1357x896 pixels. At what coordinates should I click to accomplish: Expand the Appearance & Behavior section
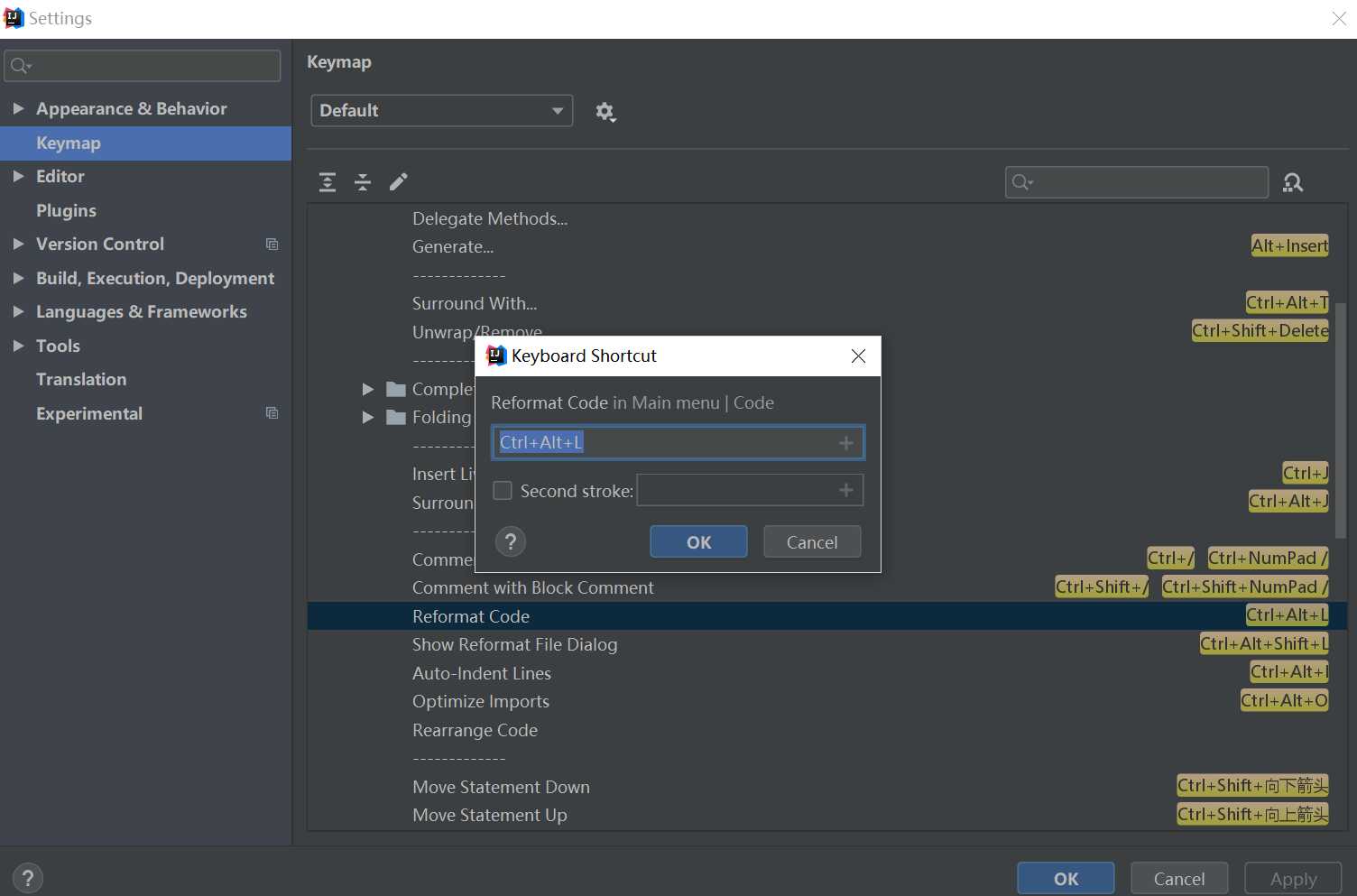pyautogui.click(x=17, y=108)
